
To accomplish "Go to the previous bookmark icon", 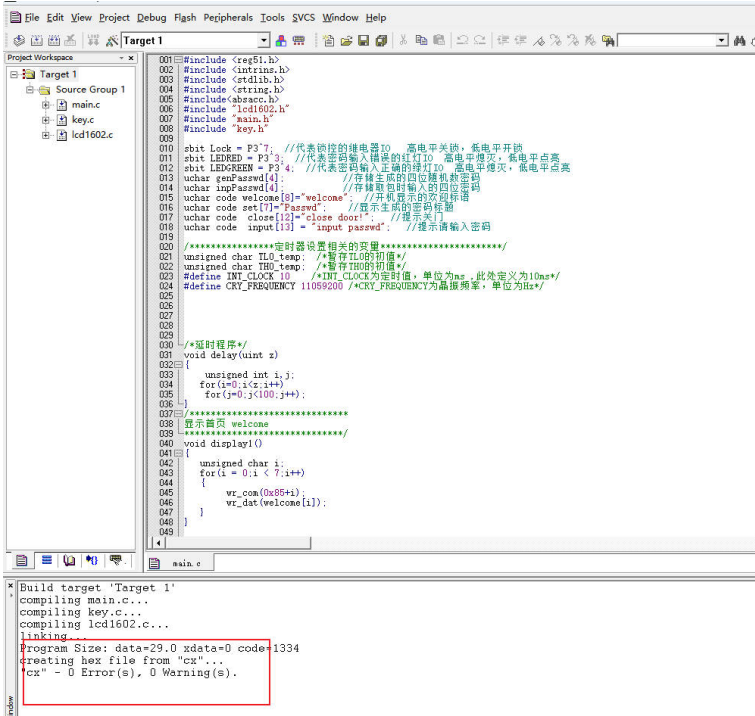I will pos(573,40).
